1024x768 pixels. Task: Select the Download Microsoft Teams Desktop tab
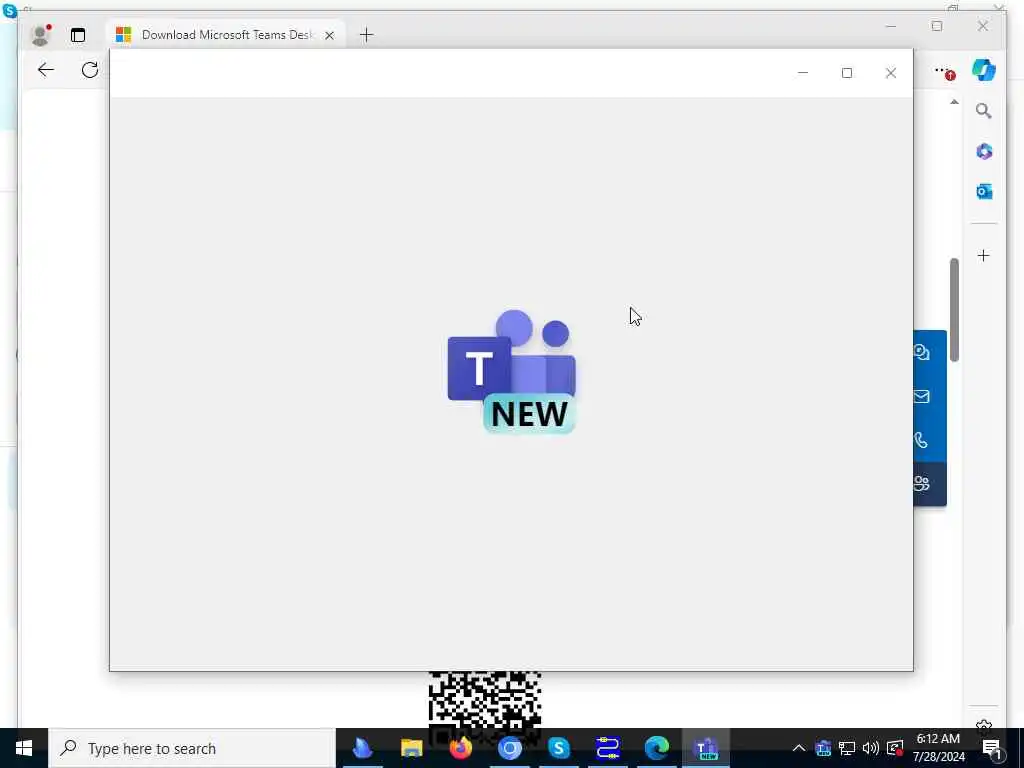tap(225, 35)
